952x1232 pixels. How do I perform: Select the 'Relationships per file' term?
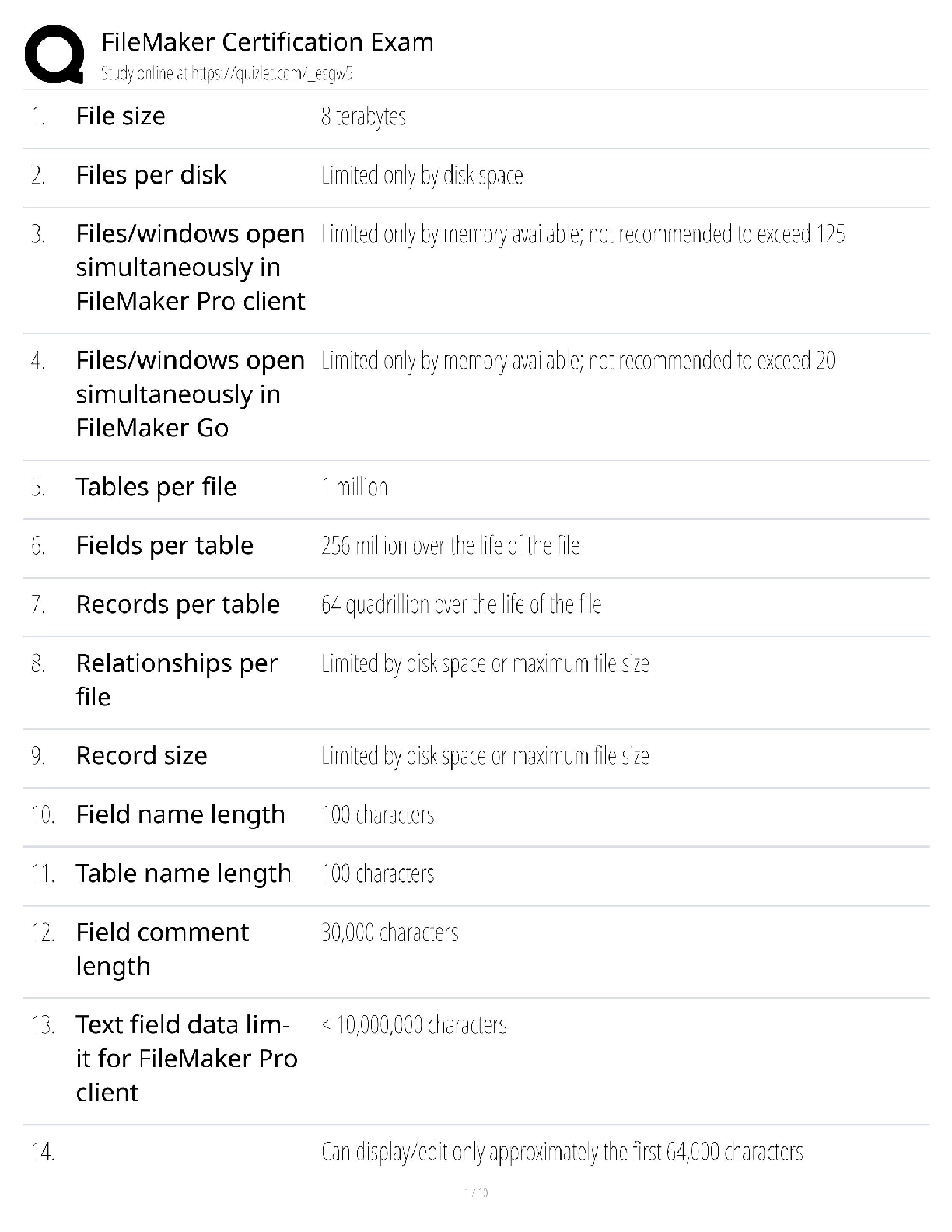click(176, 680)
